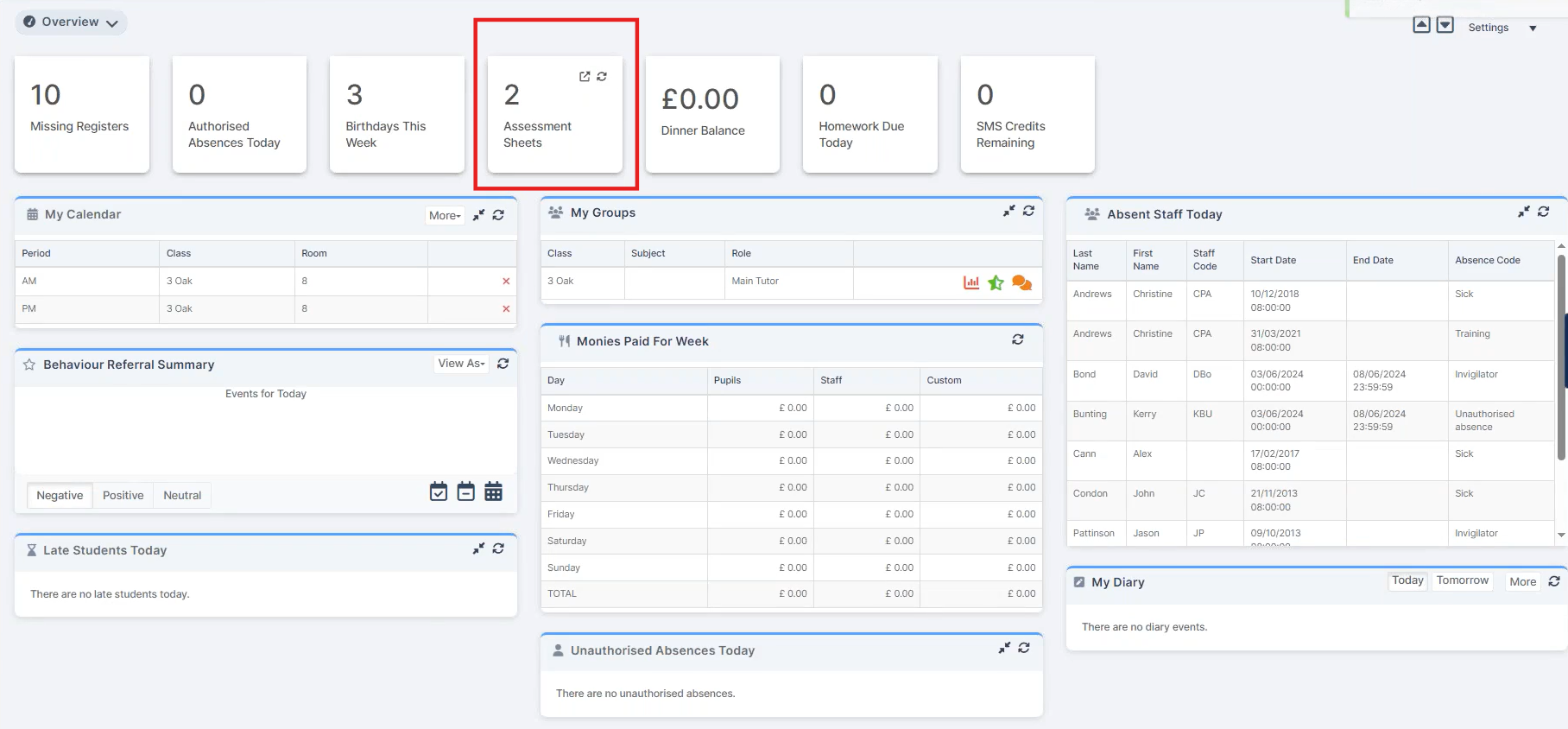This screenshot has width=1568, height=729.
Task: Show behaviour events by day calendar icon
Action: (x=439, y=492)
